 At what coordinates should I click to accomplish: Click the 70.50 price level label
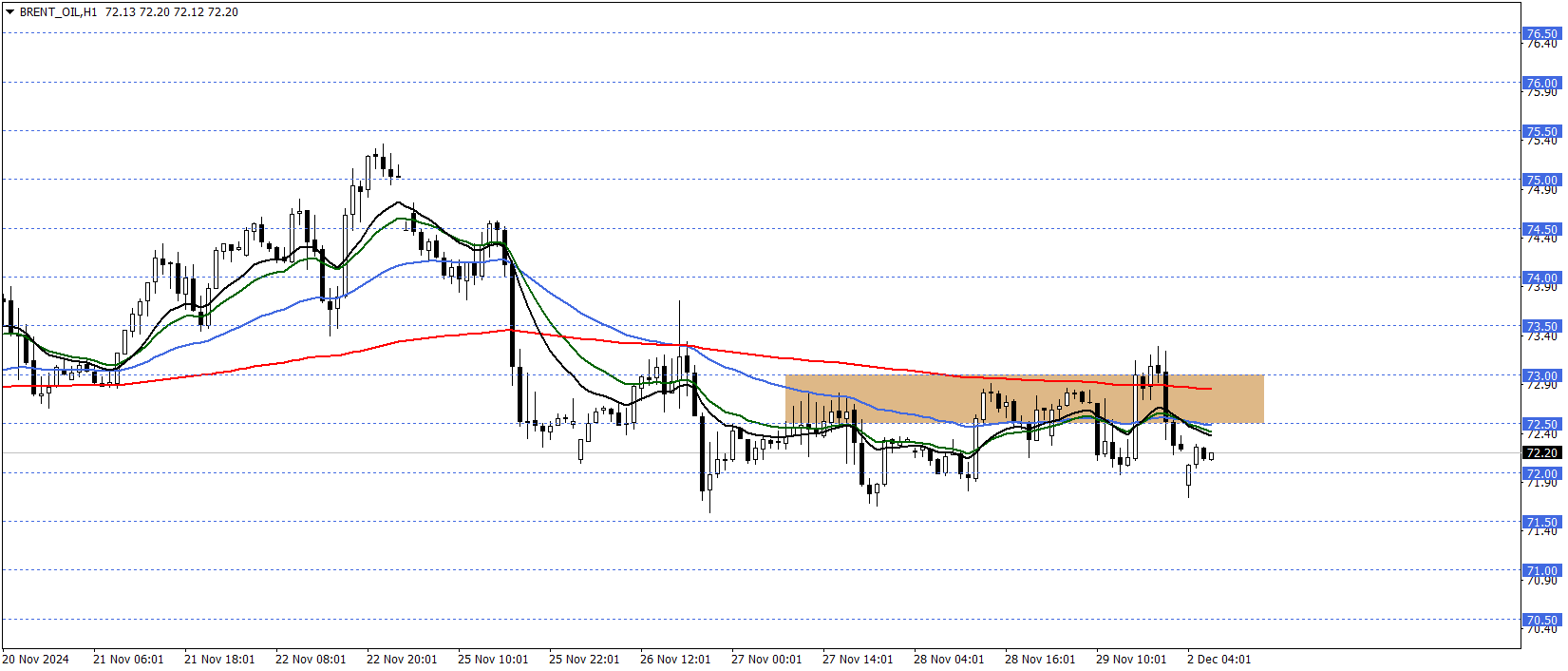point(1540,620)
